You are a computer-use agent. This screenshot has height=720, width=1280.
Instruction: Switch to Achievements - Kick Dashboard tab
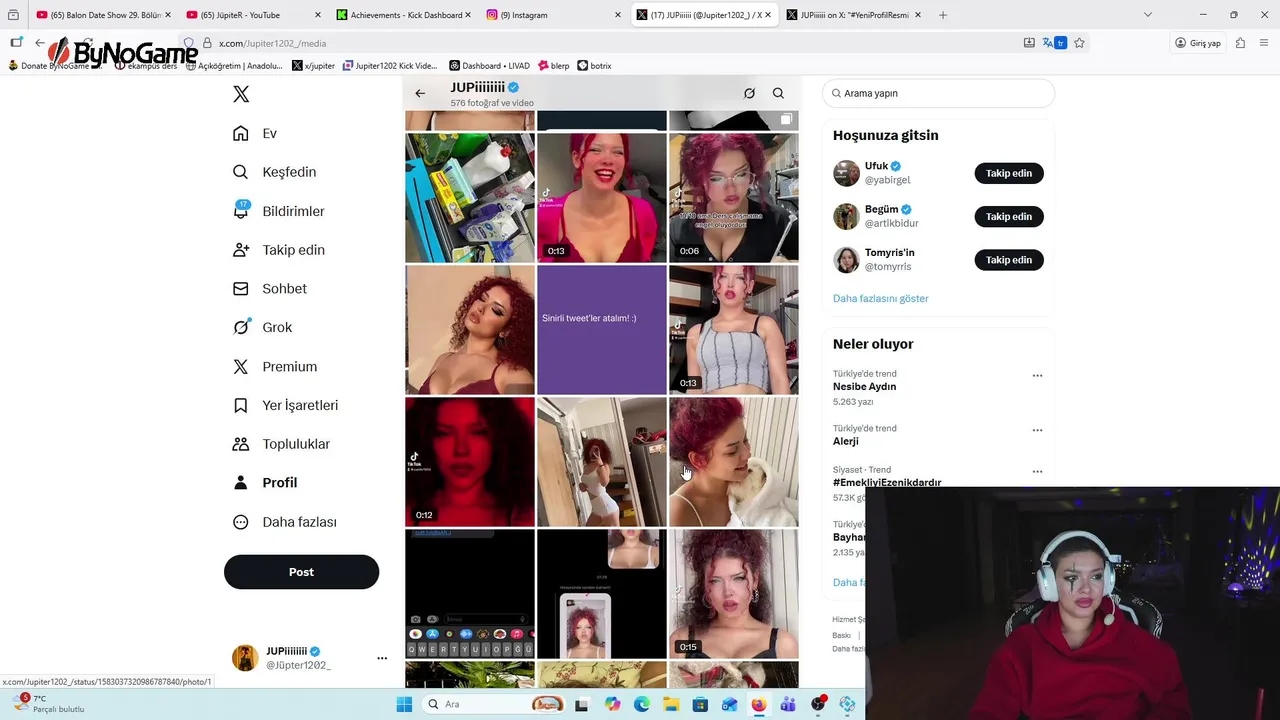click(403, 15)
